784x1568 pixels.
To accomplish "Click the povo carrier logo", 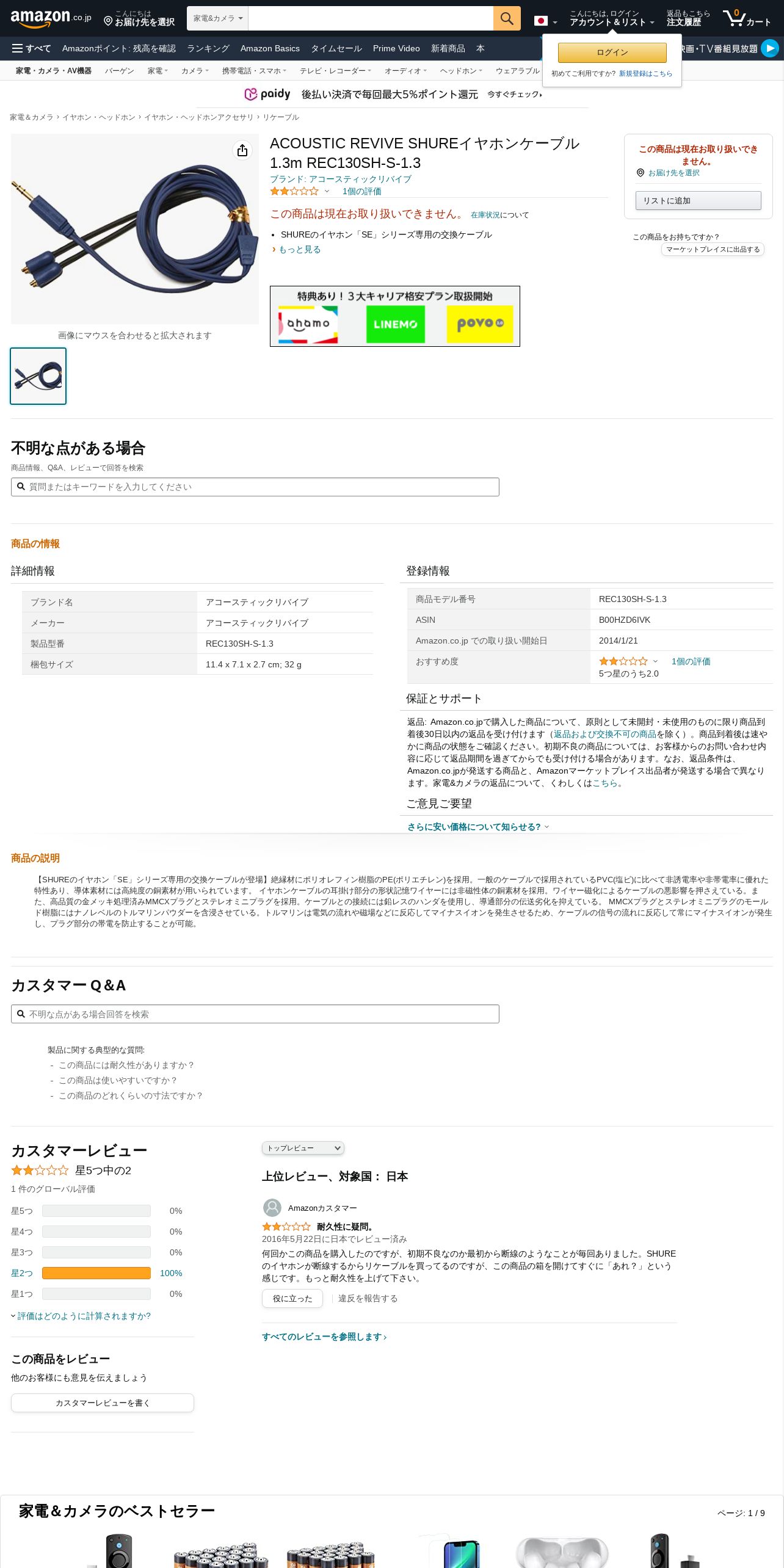I will pos(481,324).
